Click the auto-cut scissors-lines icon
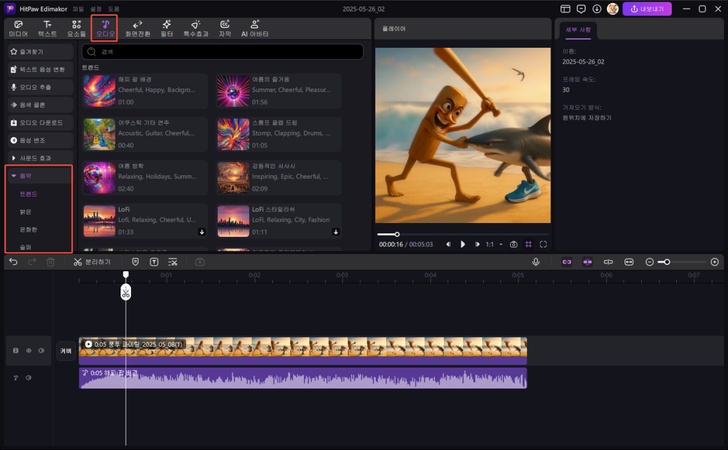Viewport: 728px width, 450px height. pos(173,262)
